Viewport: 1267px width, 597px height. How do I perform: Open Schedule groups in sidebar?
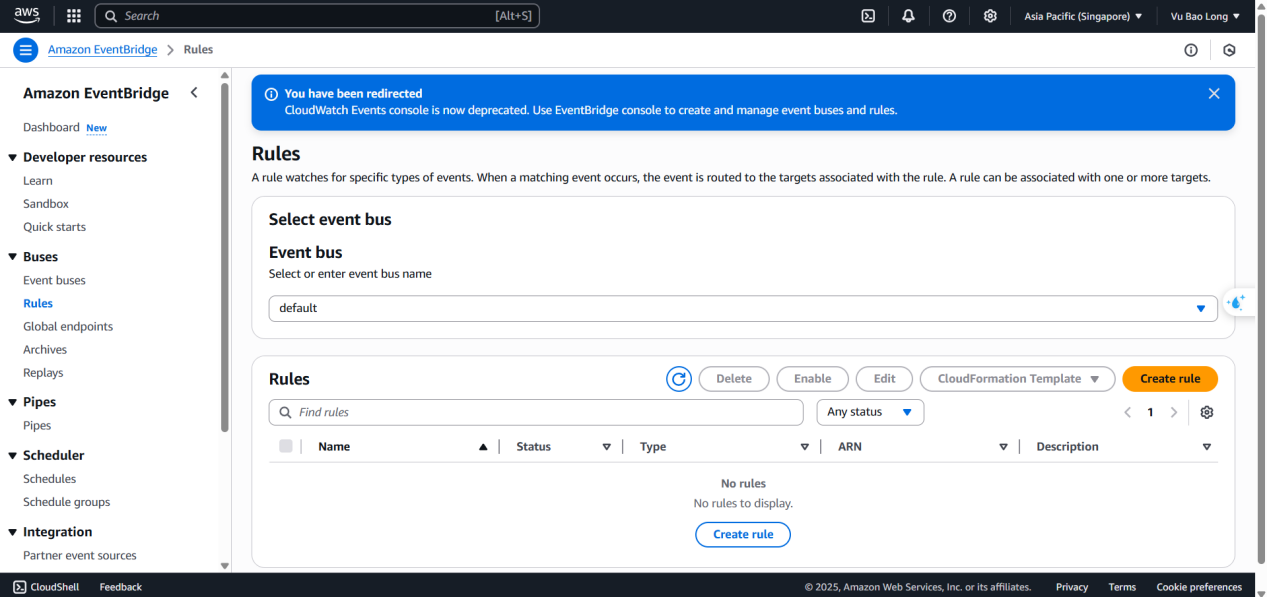point(67,502)
